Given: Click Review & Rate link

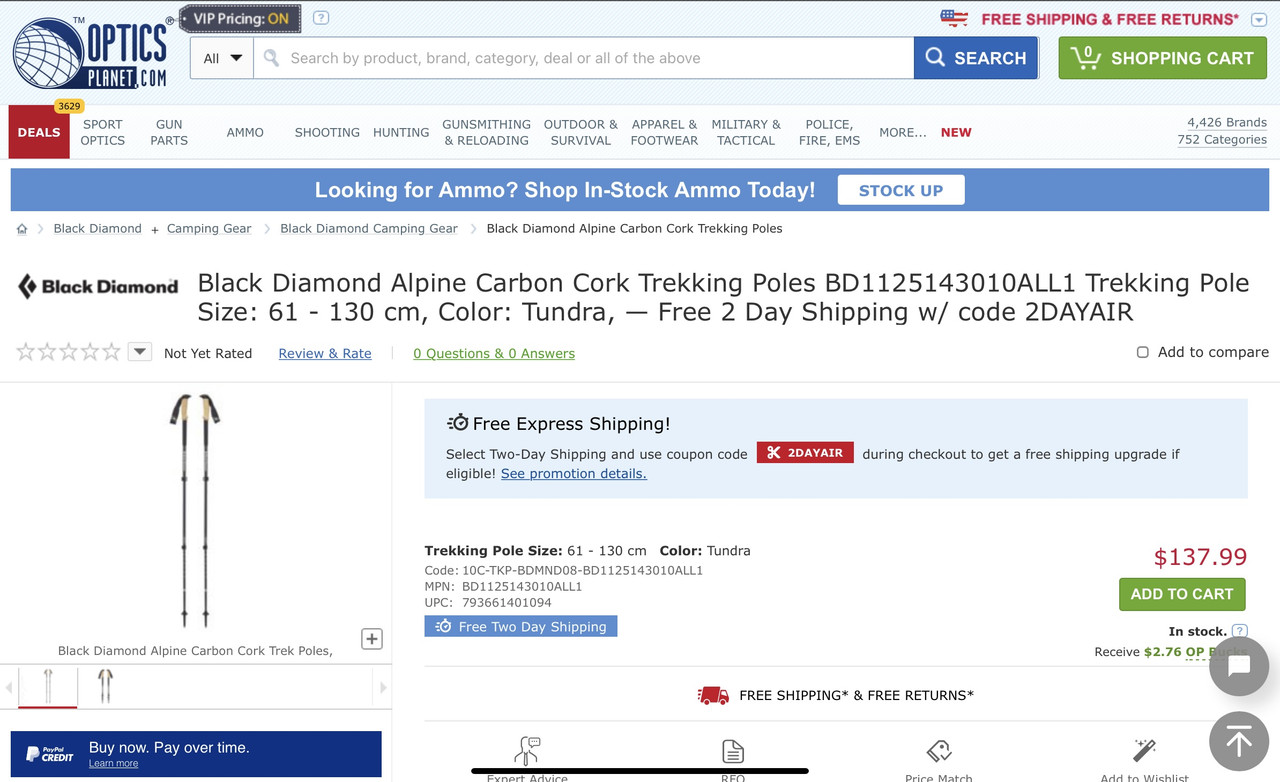Looking at the screenshot, I should click(x=325, y=353).
